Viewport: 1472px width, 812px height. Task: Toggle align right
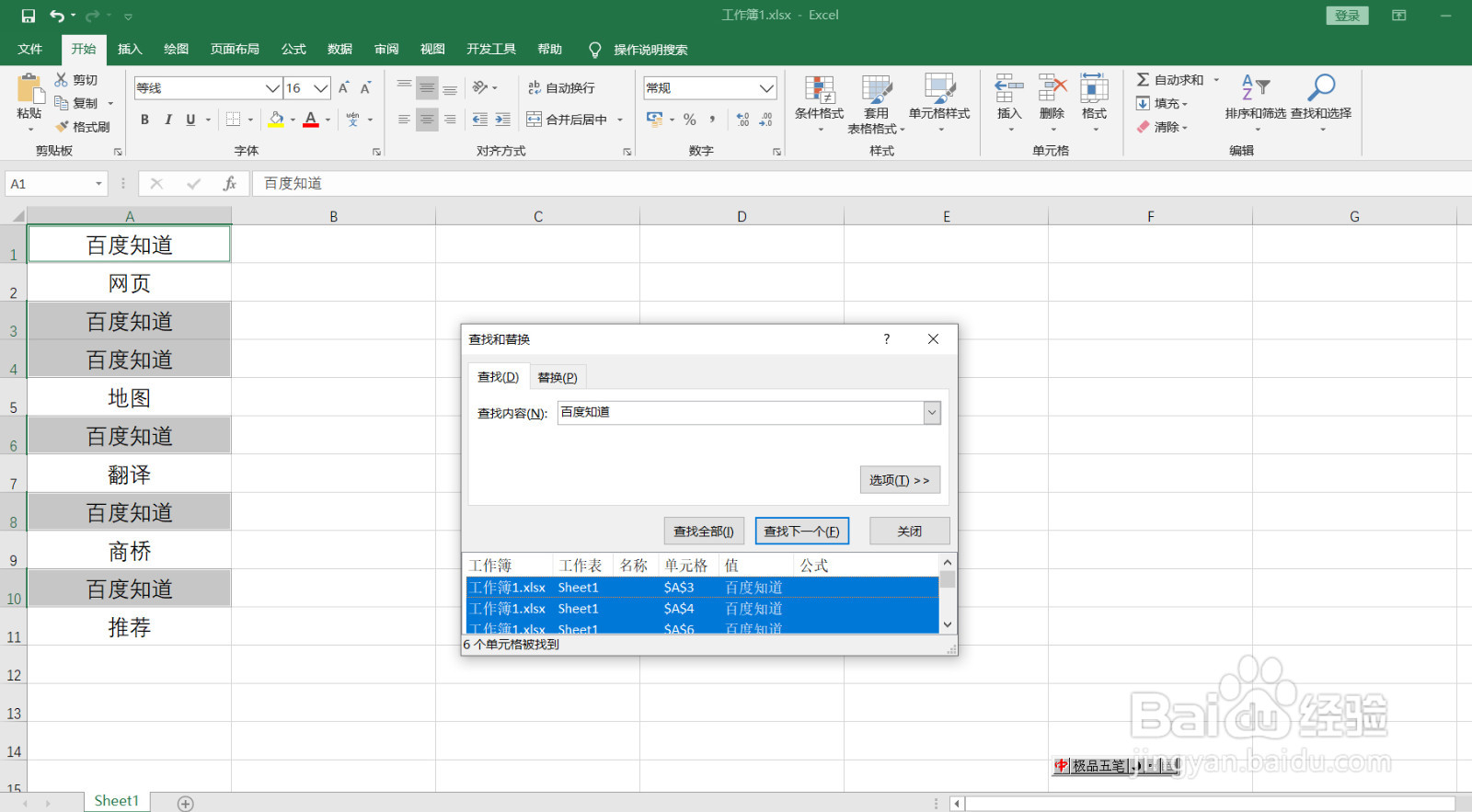coord(450,120)
